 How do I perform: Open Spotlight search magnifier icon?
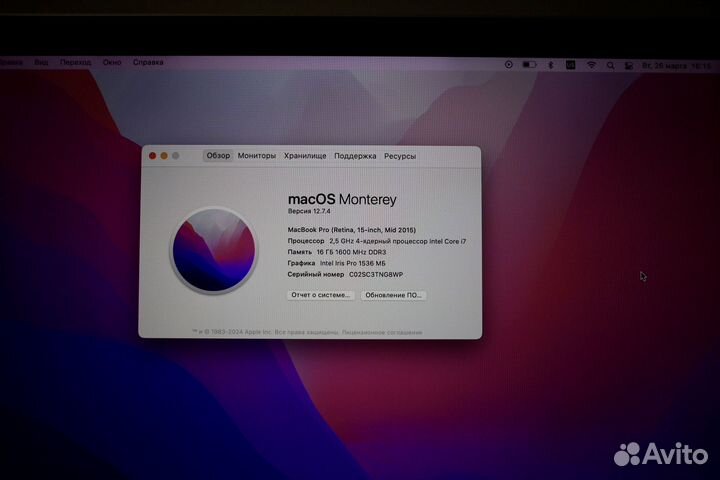[610, 66]
